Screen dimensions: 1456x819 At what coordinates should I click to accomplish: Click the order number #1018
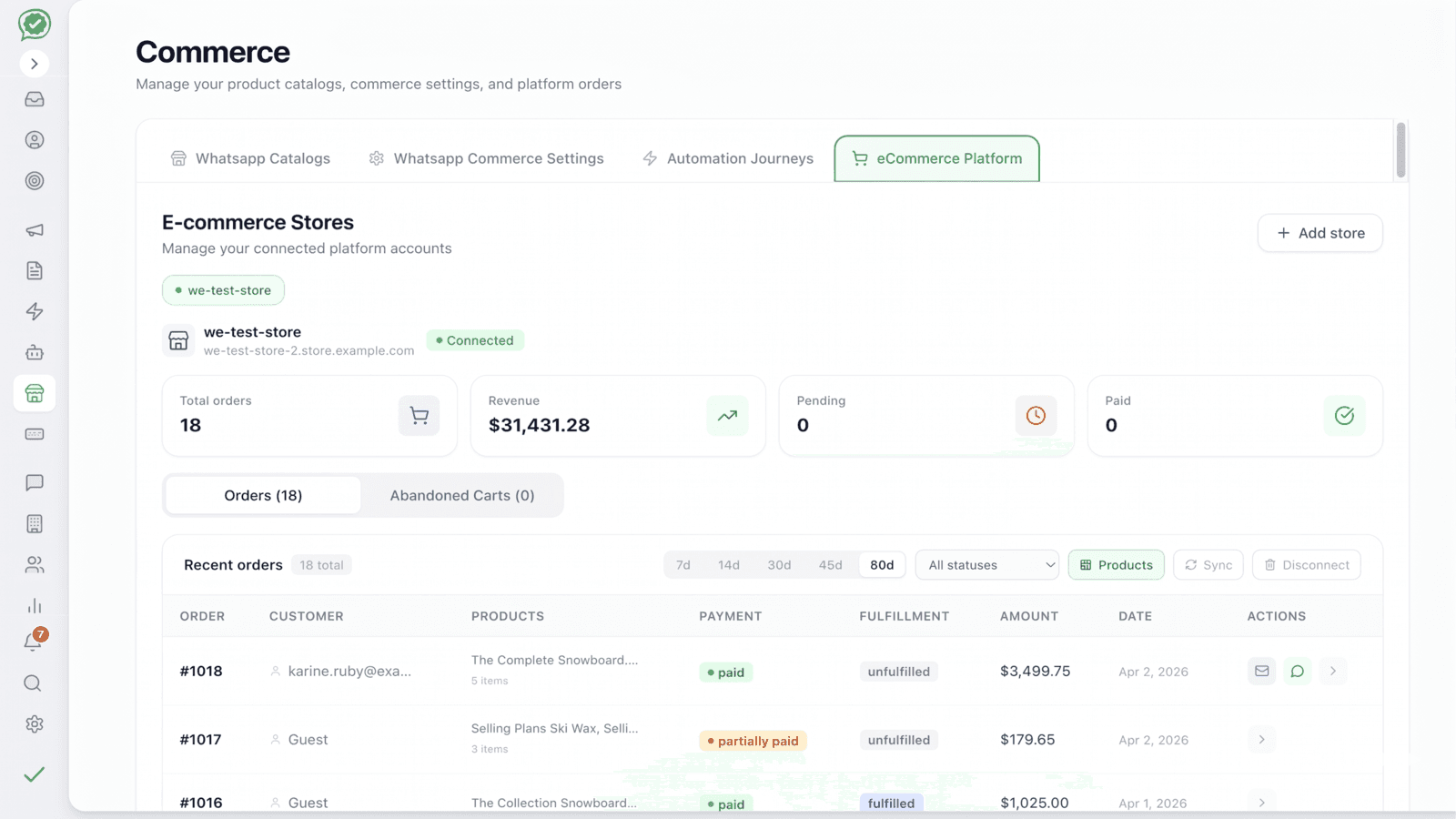201,672
